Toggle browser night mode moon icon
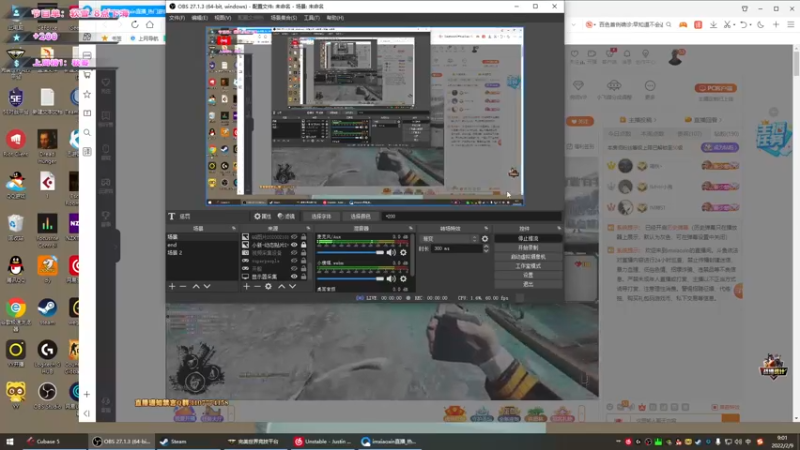The height and width of the screenshot is (450, 800). pyautogui.click(x=761, y=24)
